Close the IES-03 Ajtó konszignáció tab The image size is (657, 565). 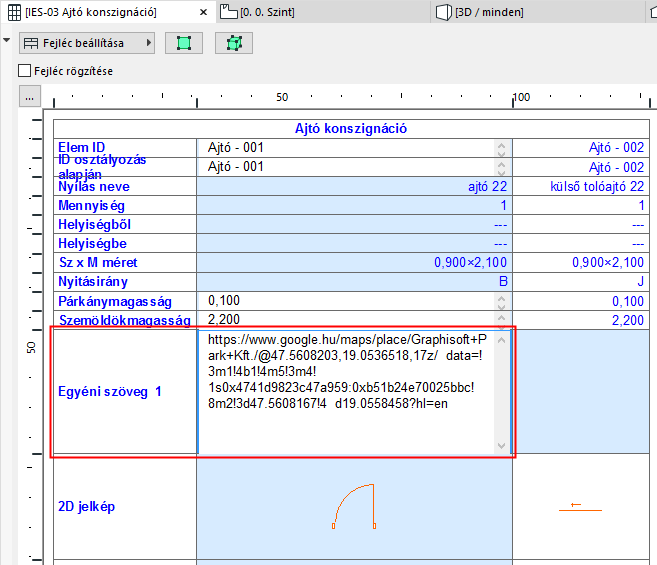(x=203, y=12)
